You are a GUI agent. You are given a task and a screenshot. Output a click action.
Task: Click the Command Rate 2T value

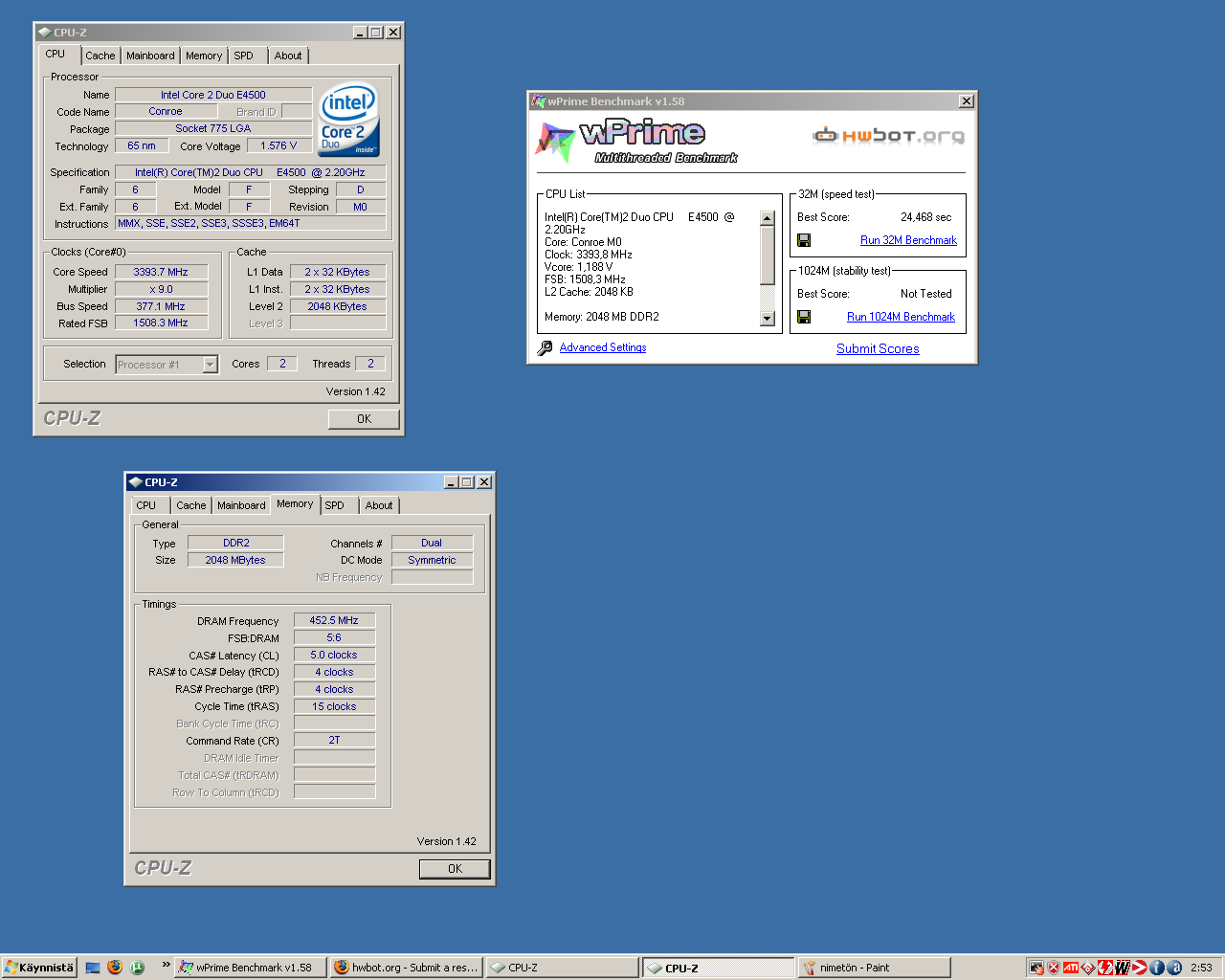[334, 740]
